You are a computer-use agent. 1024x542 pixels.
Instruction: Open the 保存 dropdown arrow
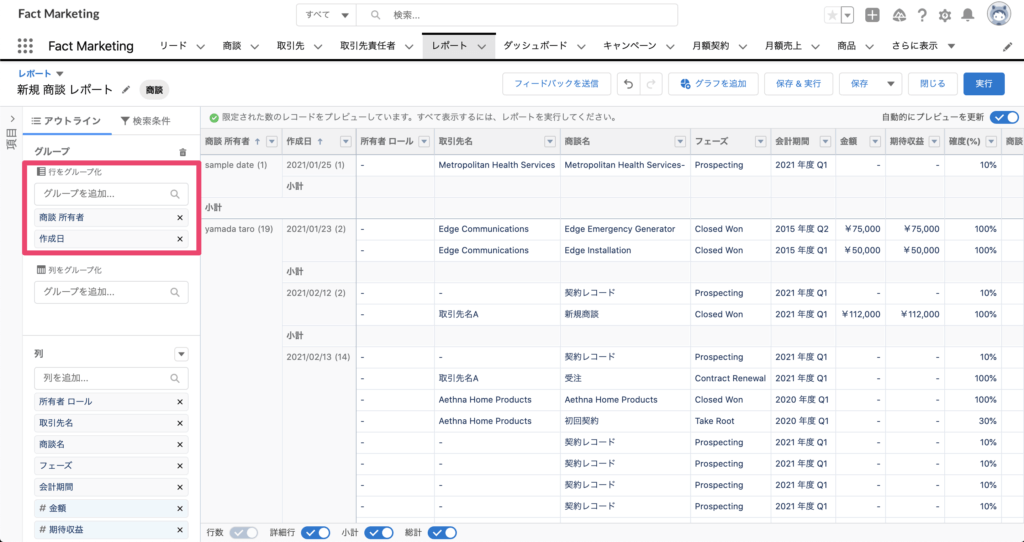[x=890, y=84]
